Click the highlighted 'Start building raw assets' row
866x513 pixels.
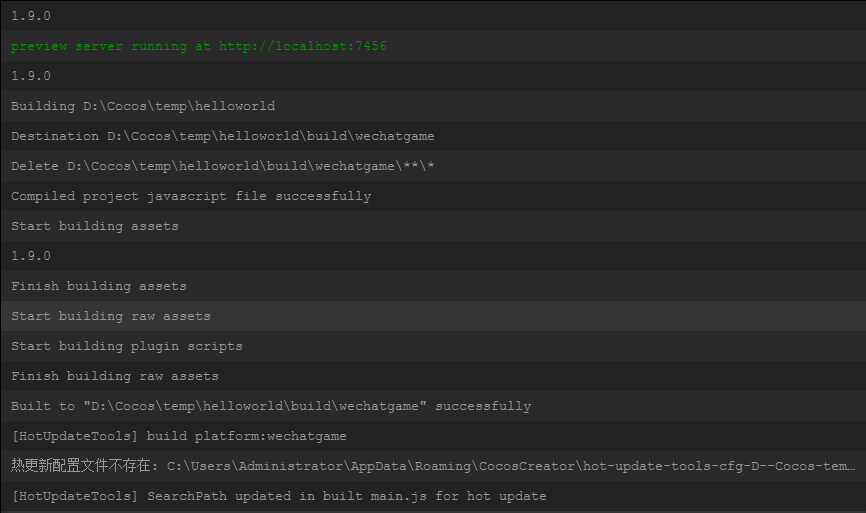111,316
